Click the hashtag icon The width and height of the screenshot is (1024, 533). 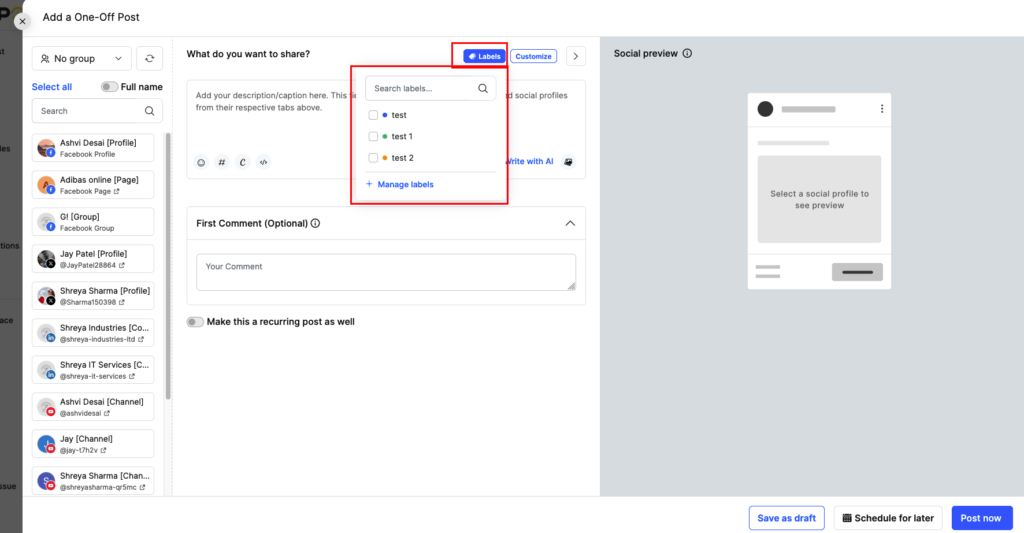point(221,162)
